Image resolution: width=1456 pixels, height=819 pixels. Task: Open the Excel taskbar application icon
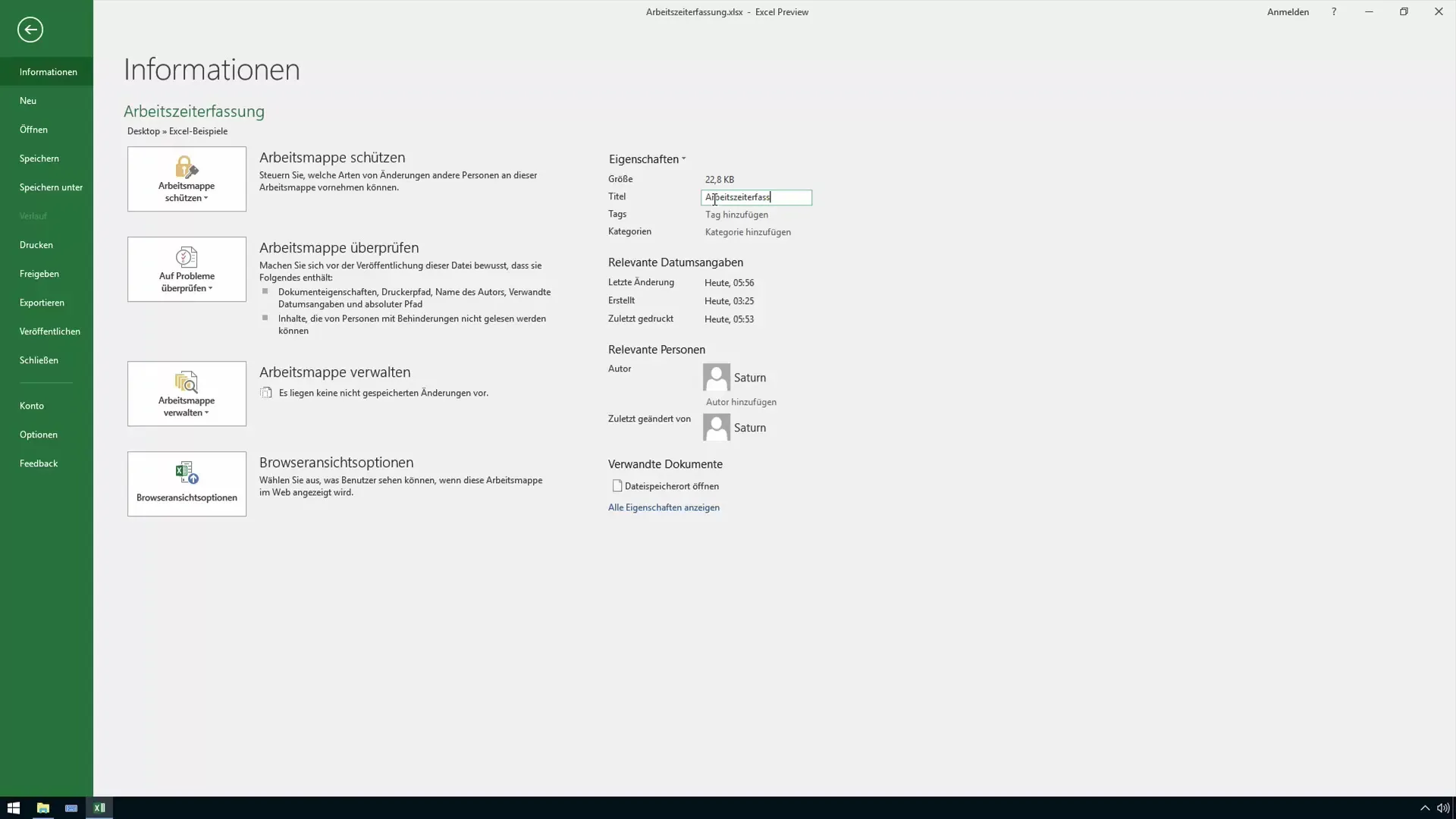[x=100, y=807]
